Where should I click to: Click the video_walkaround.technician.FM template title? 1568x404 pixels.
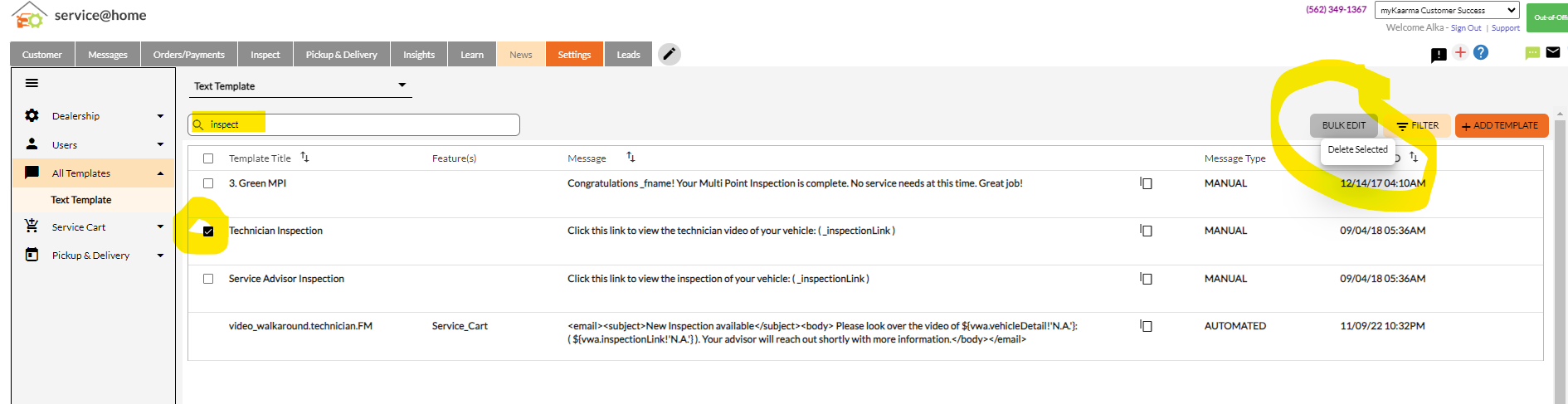click(x=300, y=326)
